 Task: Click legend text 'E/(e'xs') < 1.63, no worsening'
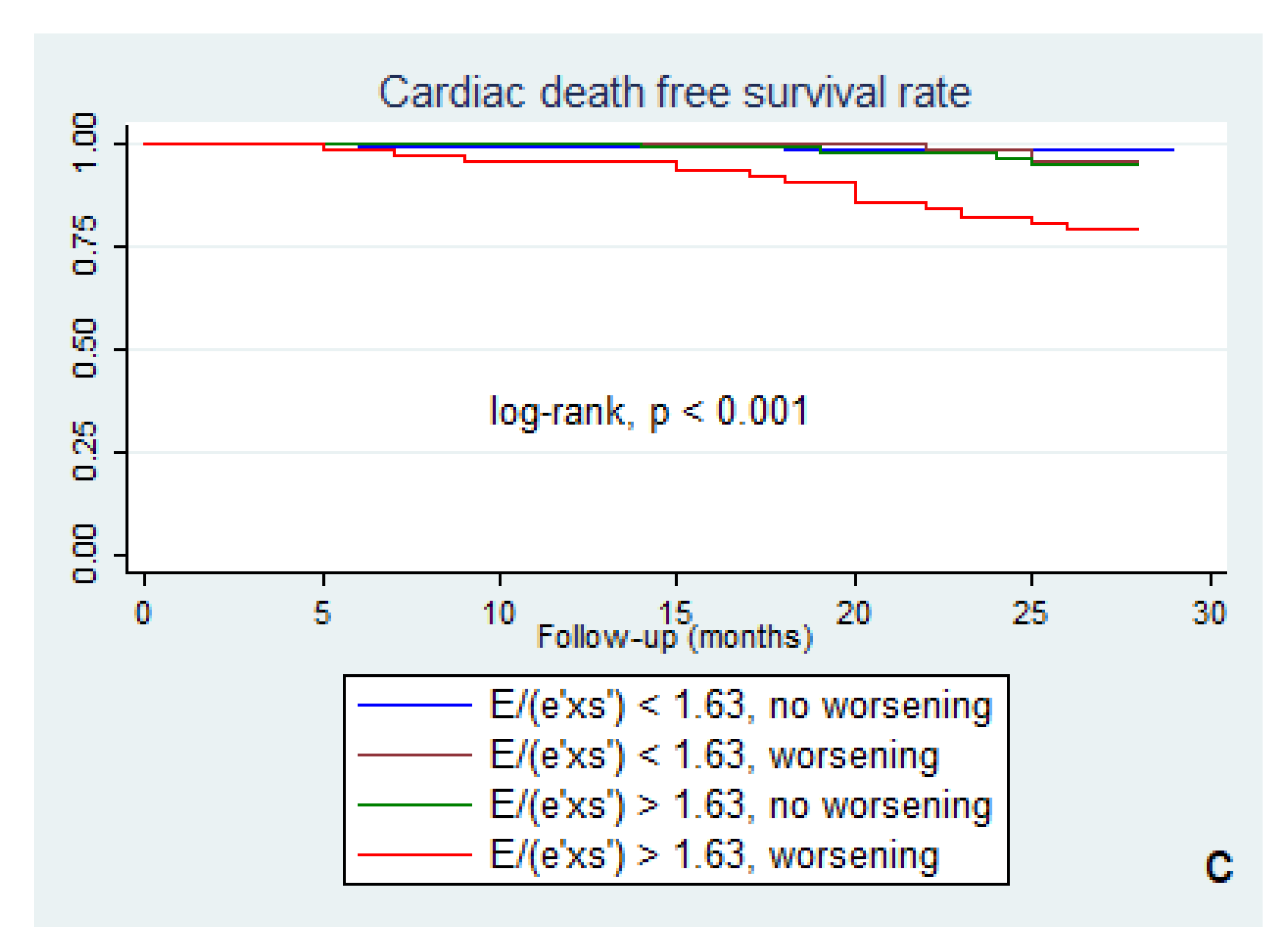coord(741,705)
